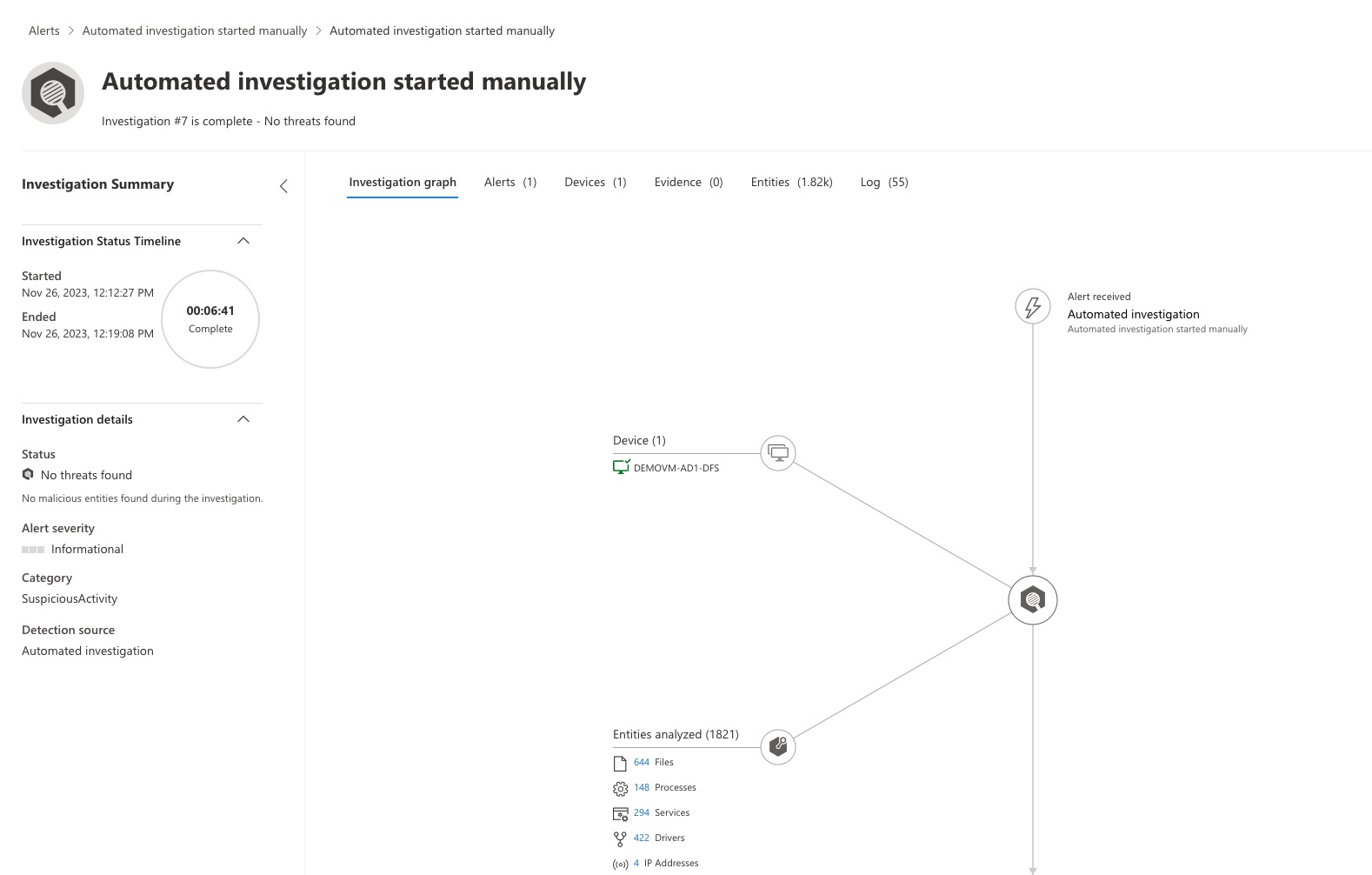Click the Files document icon
The image size is (1372, 875).
click(x=620, y=762)
